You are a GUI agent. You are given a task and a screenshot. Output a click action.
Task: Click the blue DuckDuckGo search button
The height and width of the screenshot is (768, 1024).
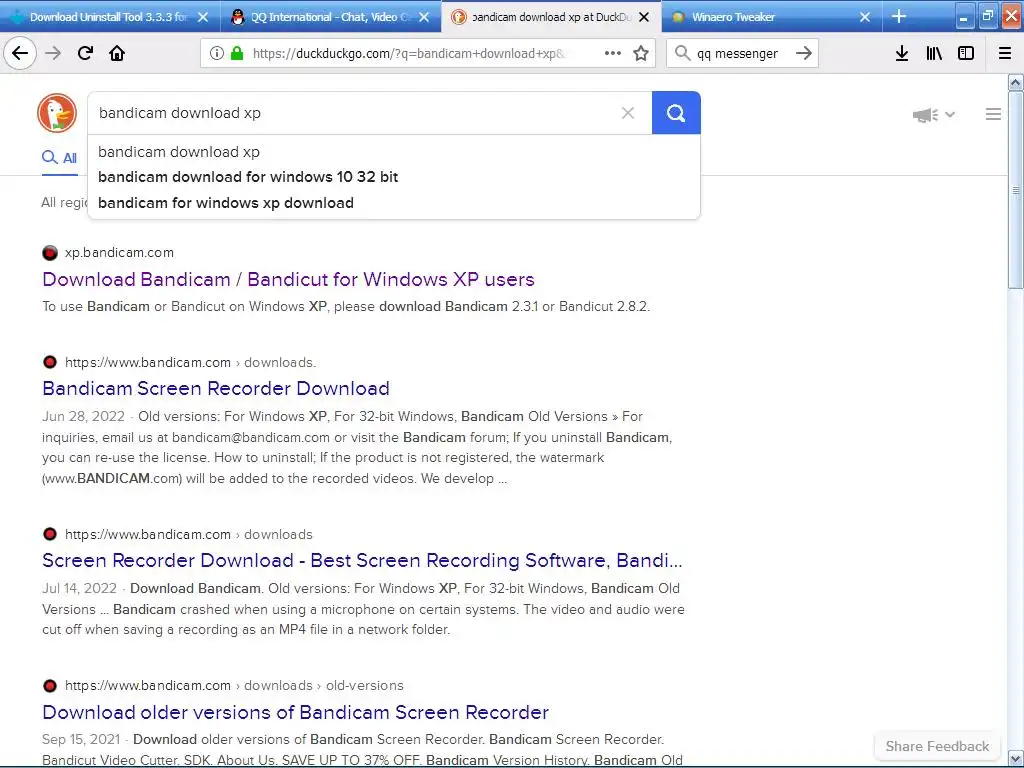click(676, 113)
